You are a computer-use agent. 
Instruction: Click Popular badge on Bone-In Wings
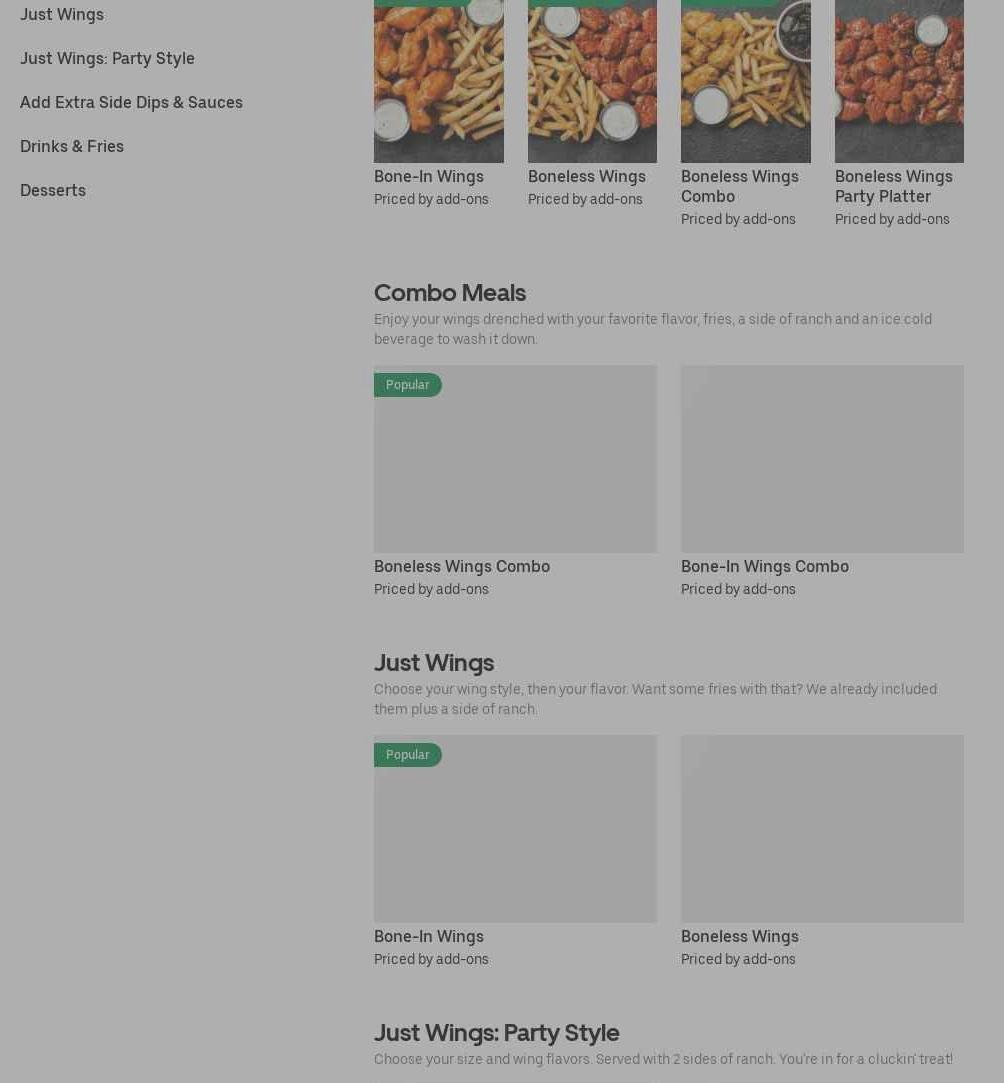[407, 755]
